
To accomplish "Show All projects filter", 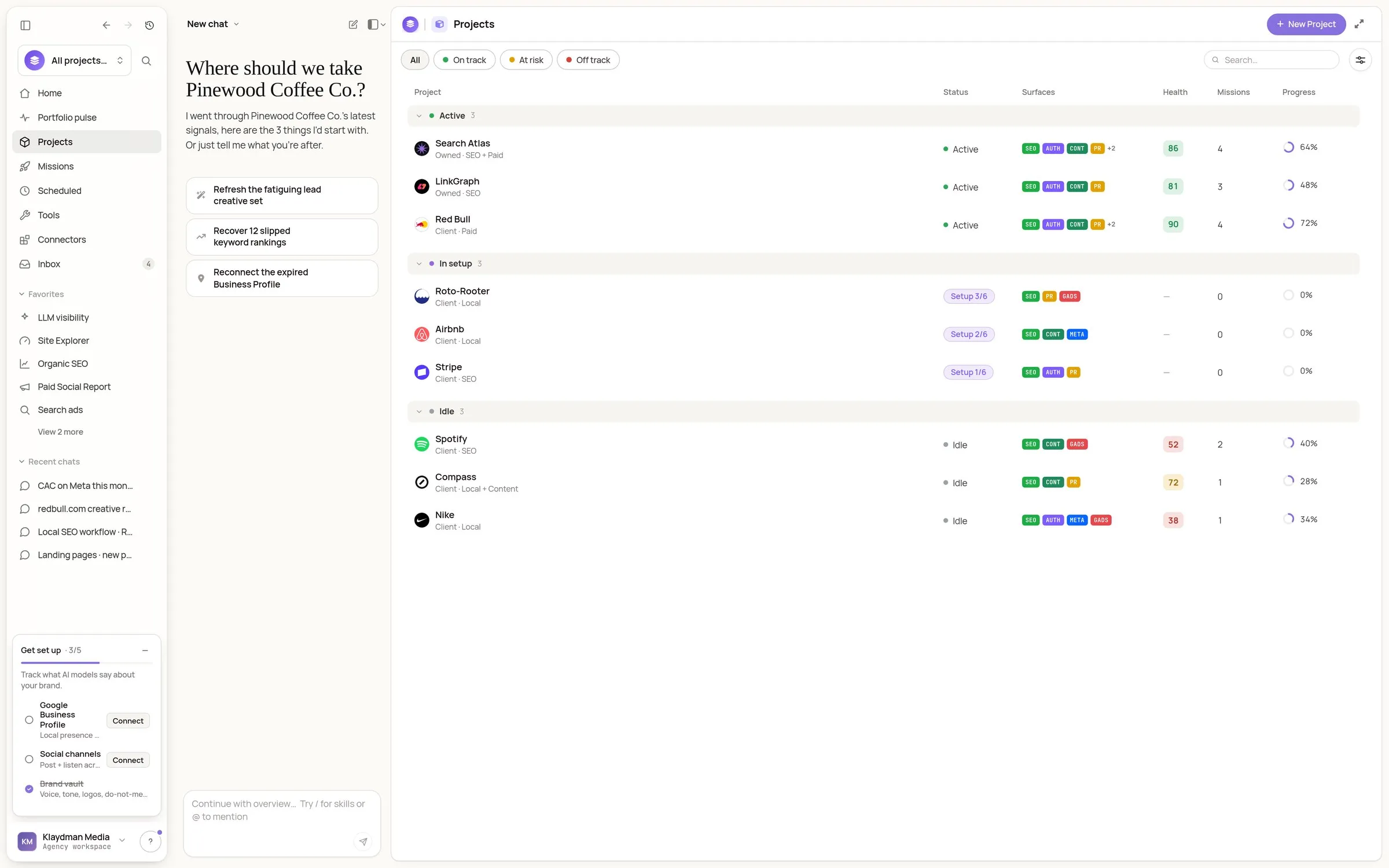I will coord(415,60).
